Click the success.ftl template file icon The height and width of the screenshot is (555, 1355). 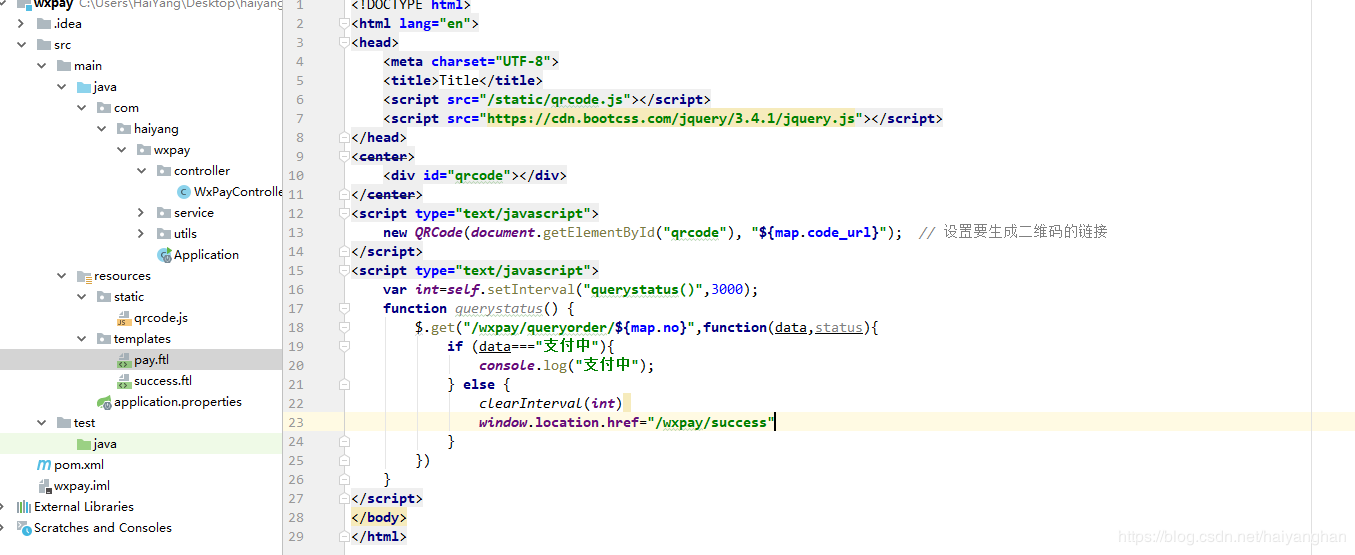tap(123, 381)
